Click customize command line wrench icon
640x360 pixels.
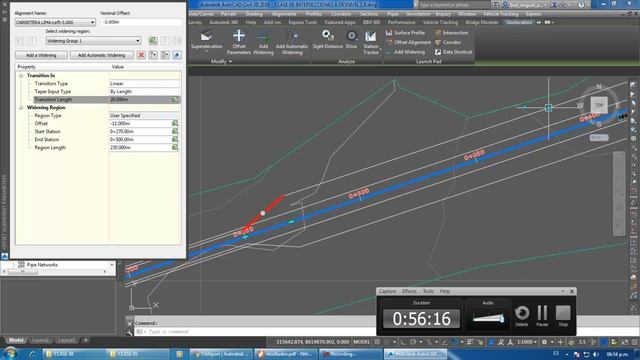pos(129,333)
